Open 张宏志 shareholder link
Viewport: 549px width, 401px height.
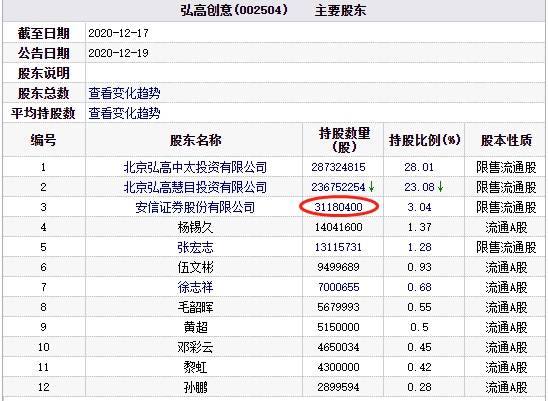point(195,247)
